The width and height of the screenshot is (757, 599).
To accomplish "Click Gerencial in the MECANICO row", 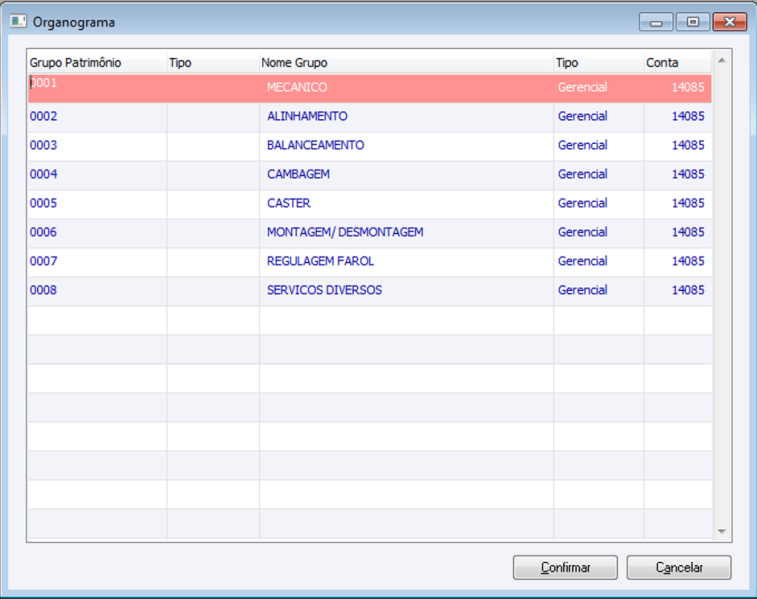I will coord(582,87).
